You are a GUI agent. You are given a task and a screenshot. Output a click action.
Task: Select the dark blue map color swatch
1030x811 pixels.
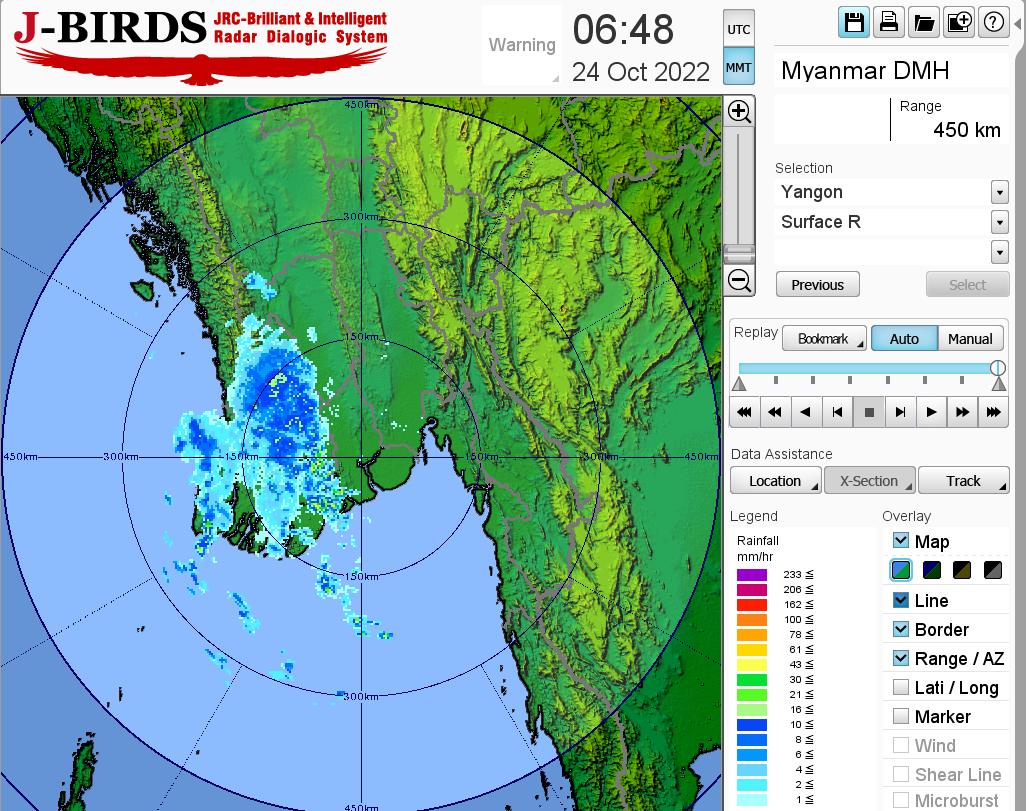932,571
